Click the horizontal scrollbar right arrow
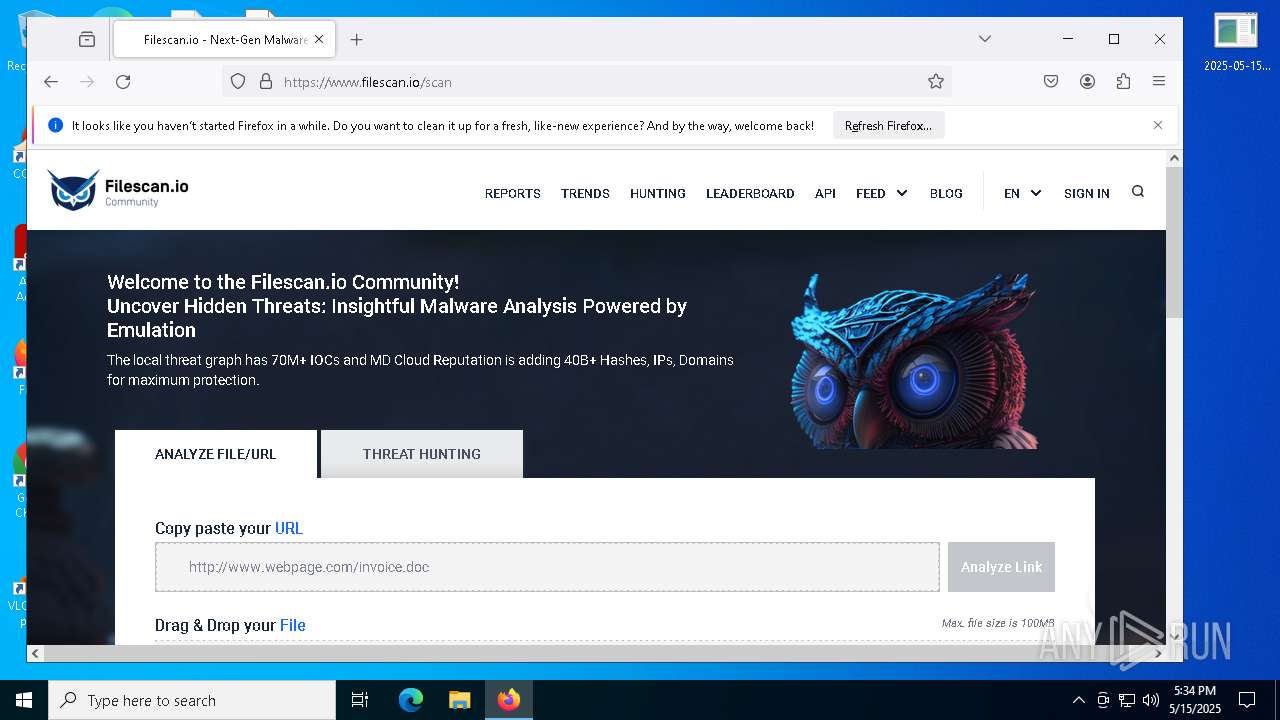1280x720 pixels. [x=1159, y=653]
